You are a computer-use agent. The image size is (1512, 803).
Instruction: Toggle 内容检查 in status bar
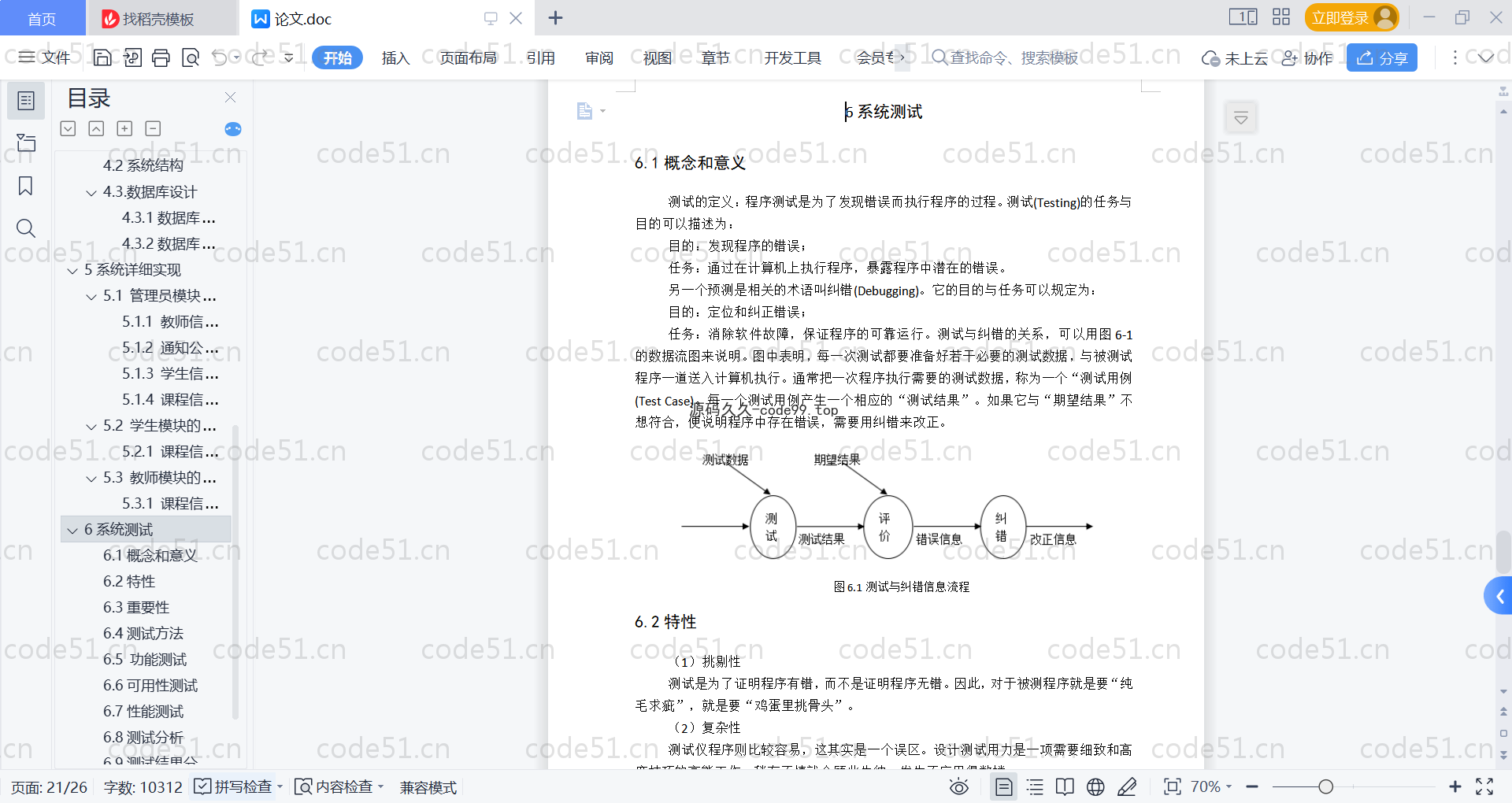click(x=339, y=786)
